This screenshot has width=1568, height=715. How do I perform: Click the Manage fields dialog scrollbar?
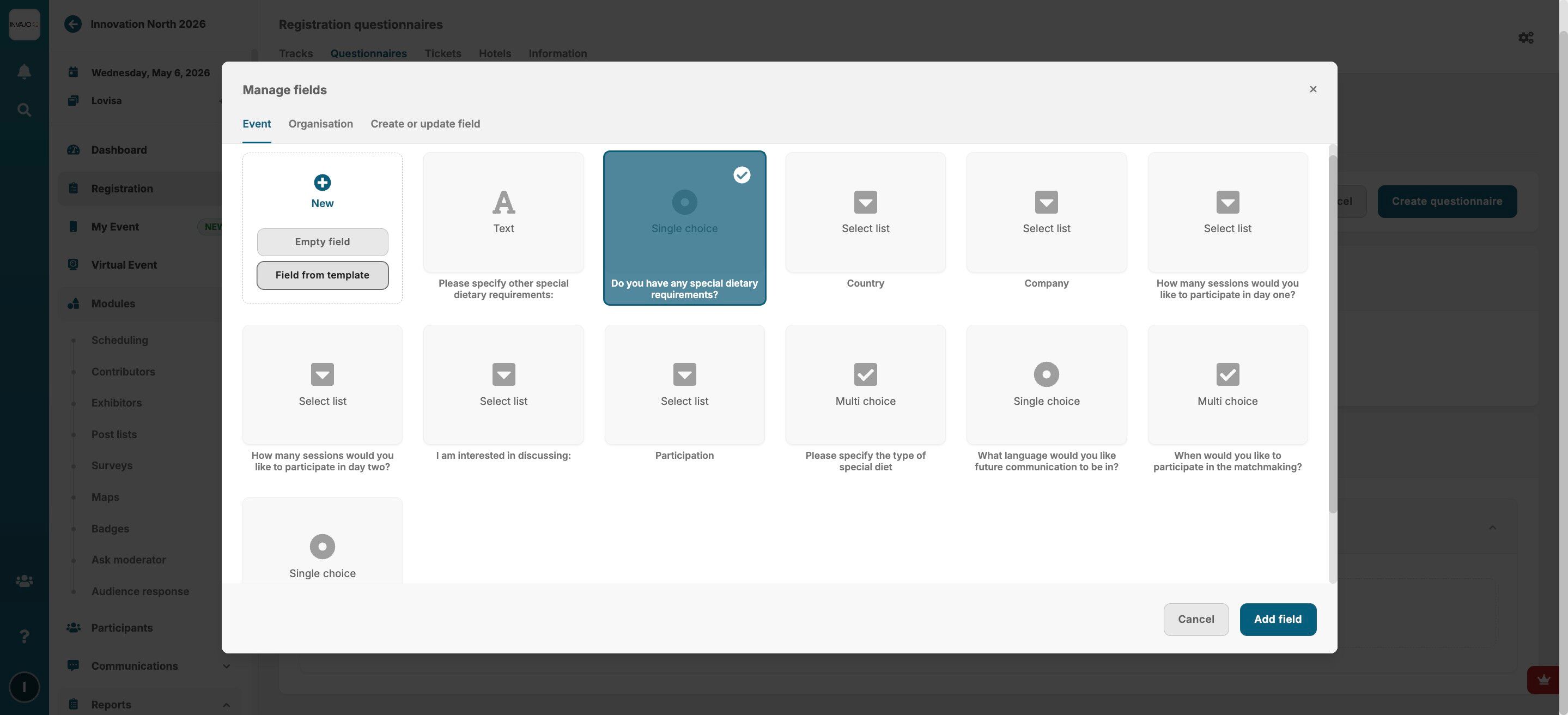[1332, 334]
